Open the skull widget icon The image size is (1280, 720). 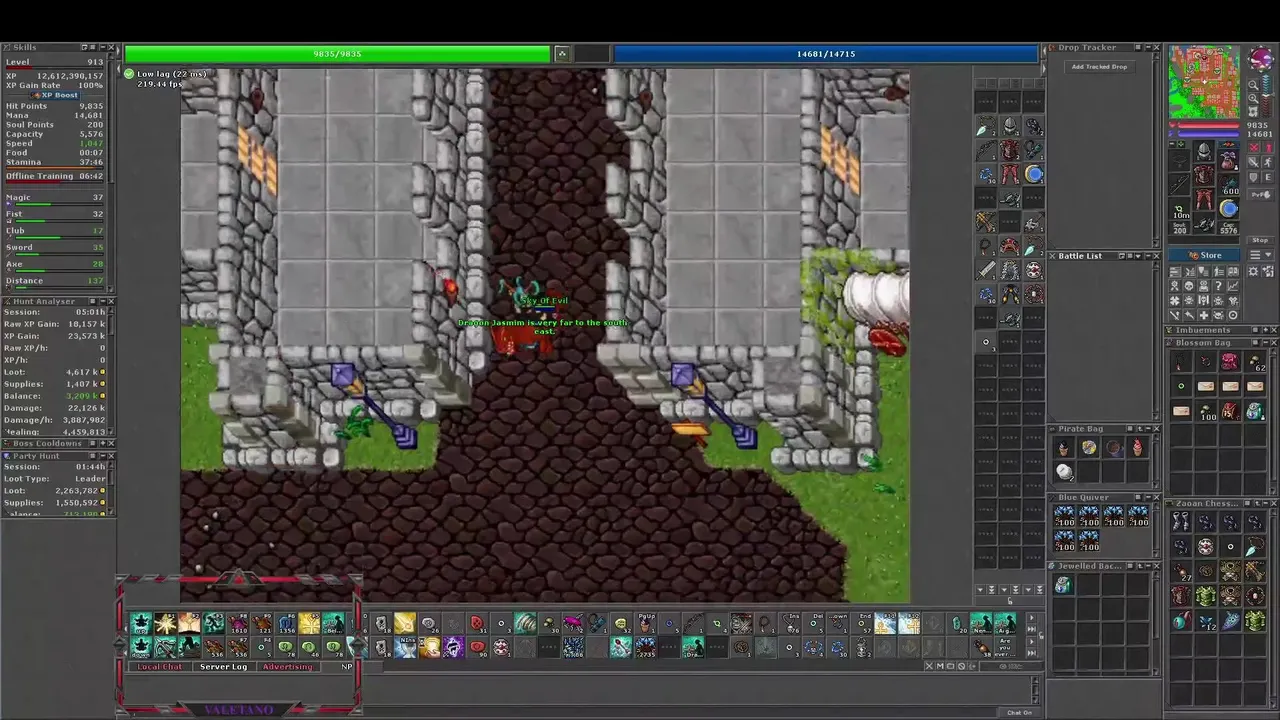1189,286
